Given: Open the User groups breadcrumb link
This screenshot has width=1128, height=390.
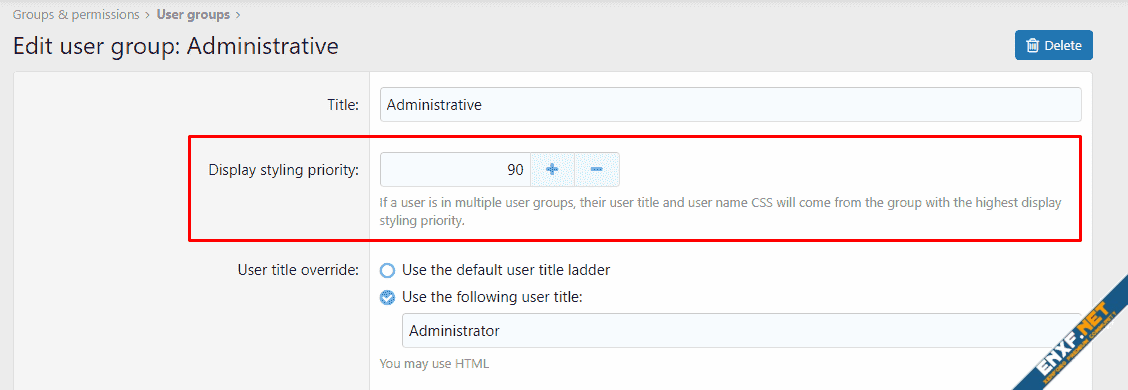Looking at the screenshot, I should pyautogui.click(x=194, y=14).
